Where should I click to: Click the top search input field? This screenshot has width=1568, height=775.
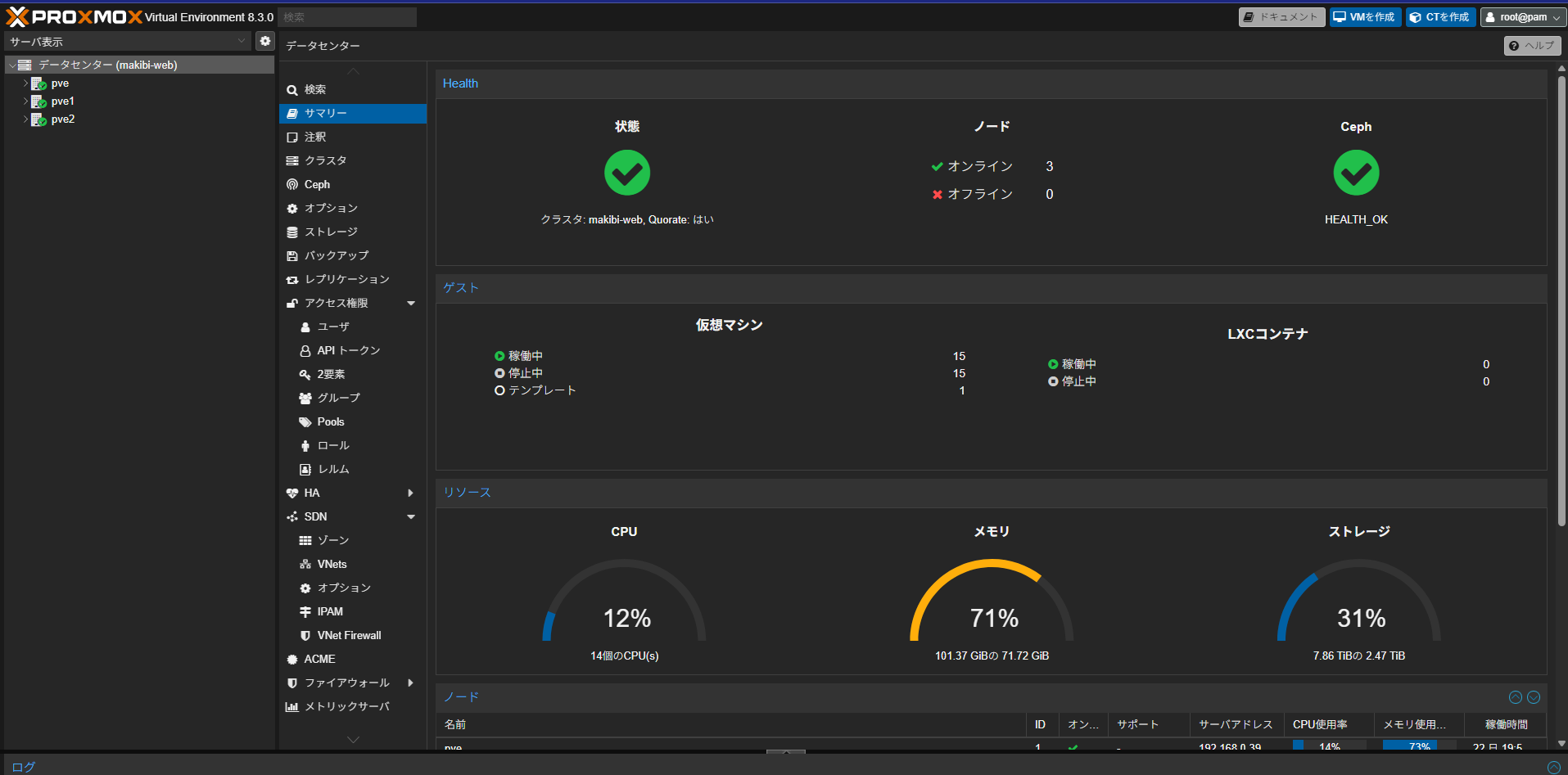346,16
